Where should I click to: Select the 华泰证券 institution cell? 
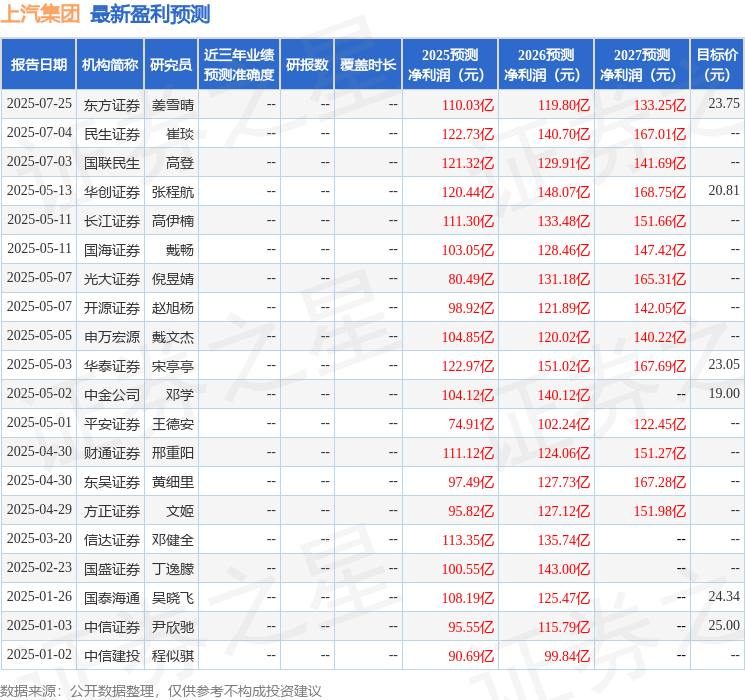(112, 366)
